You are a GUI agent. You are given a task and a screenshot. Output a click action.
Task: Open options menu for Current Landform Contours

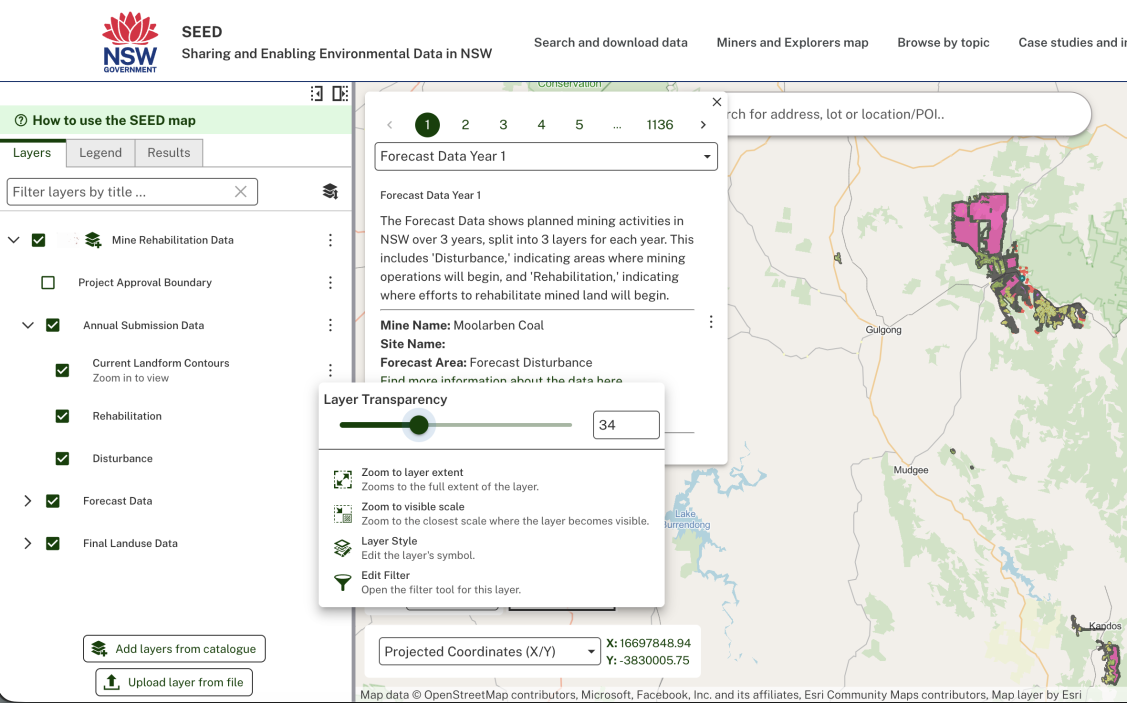point(331,370)
